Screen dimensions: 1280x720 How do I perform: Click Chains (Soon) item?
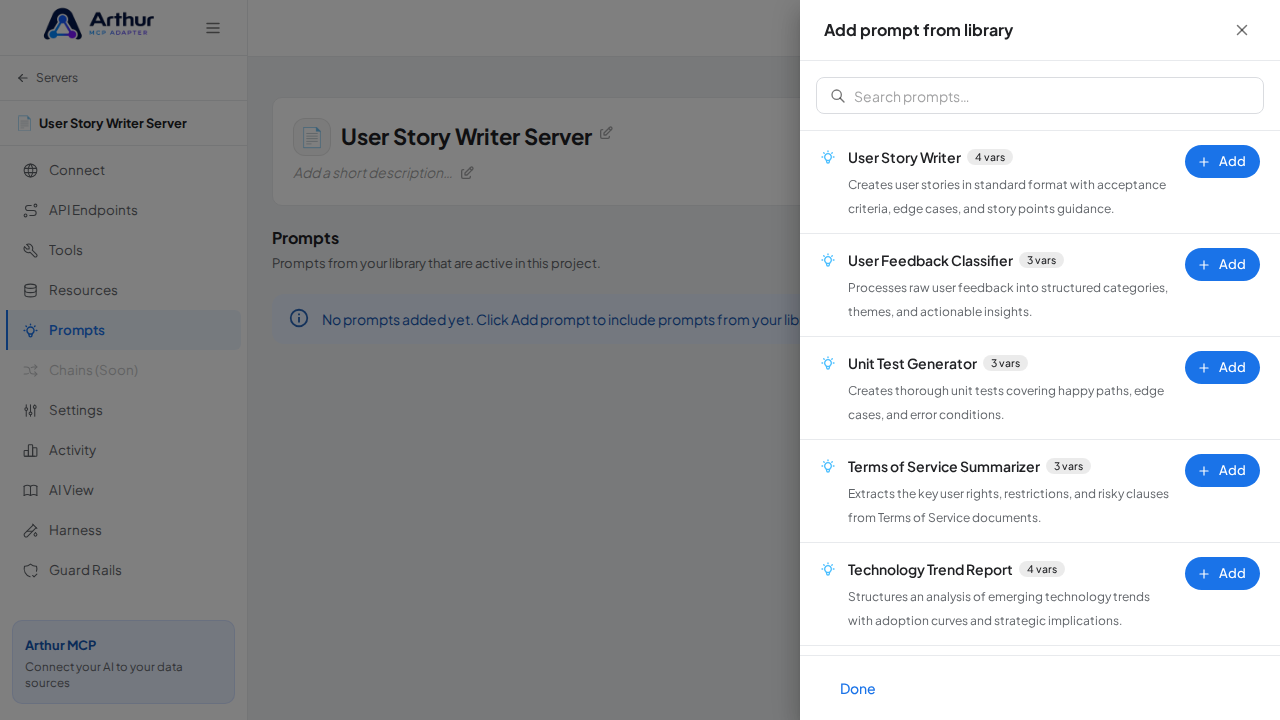(x=123, y=370)
